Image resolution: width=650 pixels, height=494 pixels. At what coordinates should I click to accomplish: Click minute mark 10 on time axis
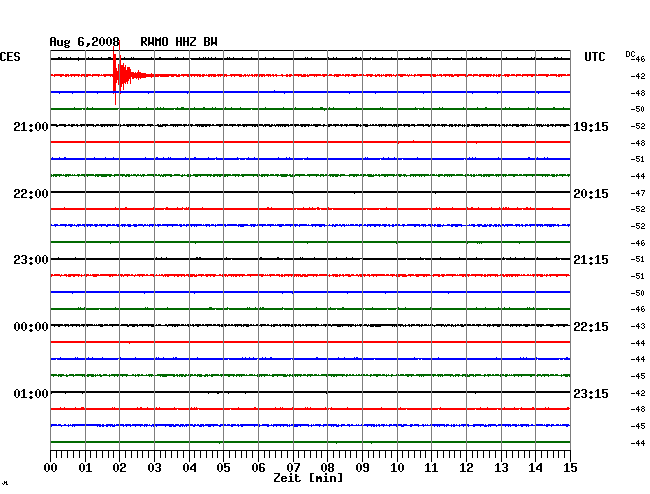(397, 468)
